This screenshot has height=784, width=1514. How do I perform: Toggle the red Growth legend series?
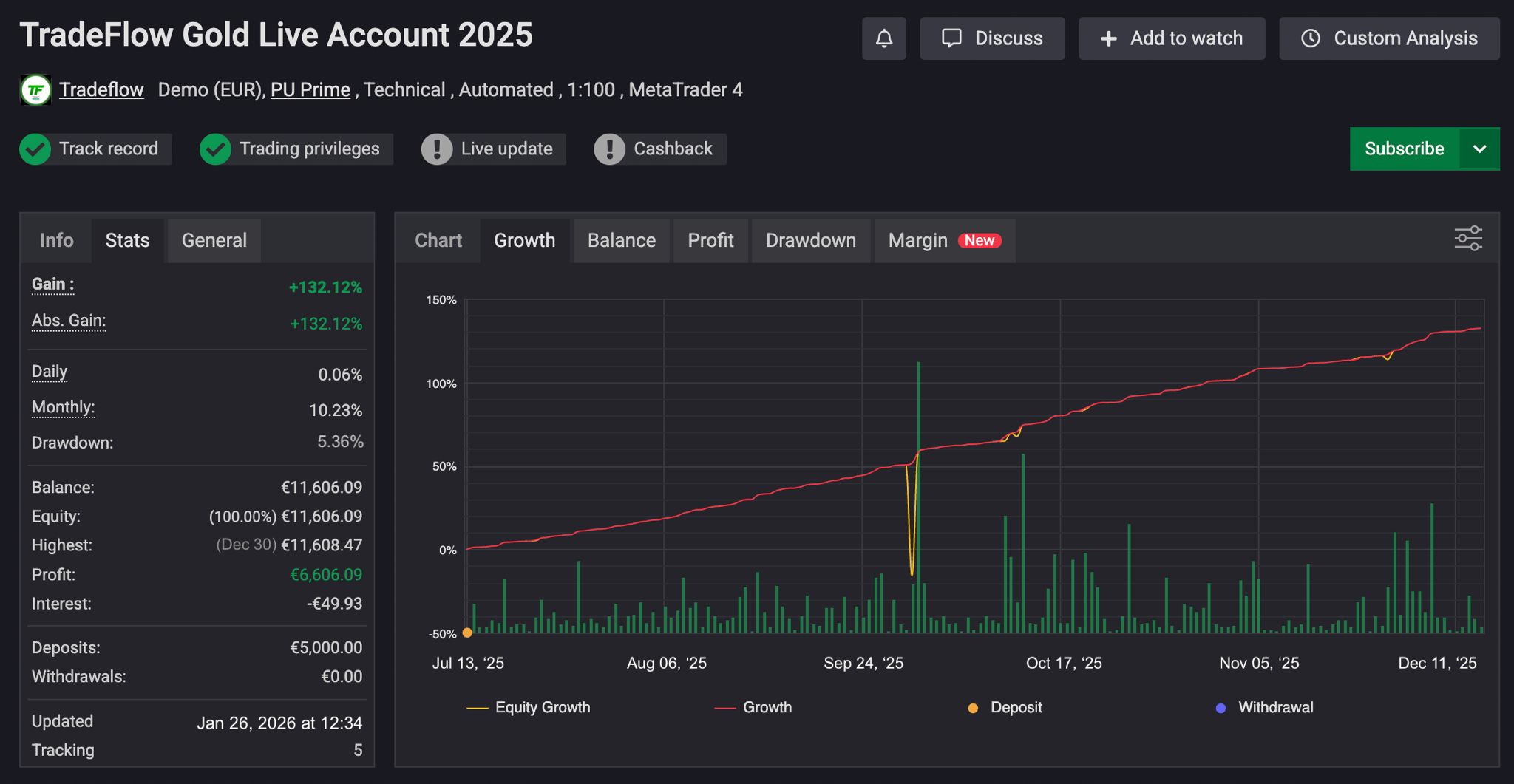[x=753, y=707]
